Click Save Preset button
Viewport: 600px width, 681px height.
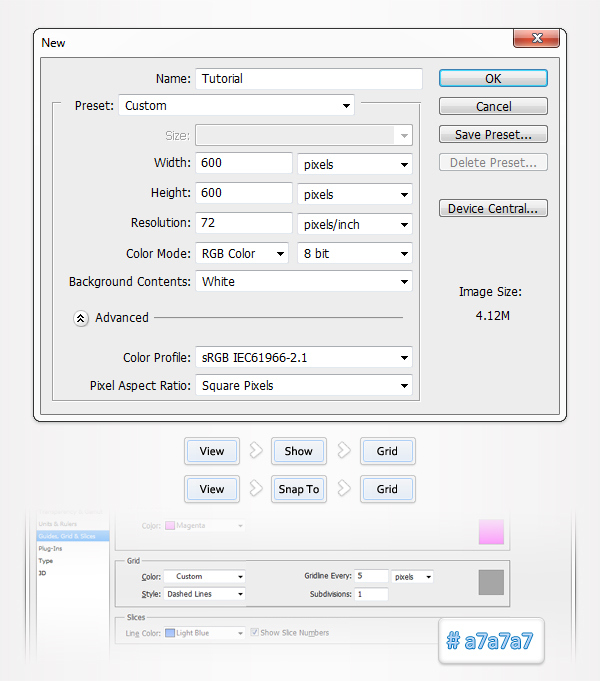click(x=493, y=135)
